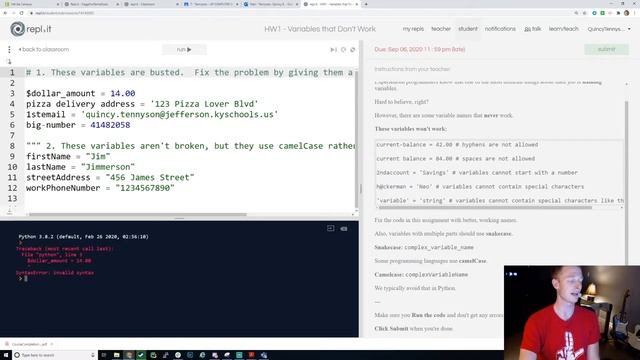Click the HW1 - Variables that Don't Work title
Viewport: 640px width, 360px height.
(320, 29)
